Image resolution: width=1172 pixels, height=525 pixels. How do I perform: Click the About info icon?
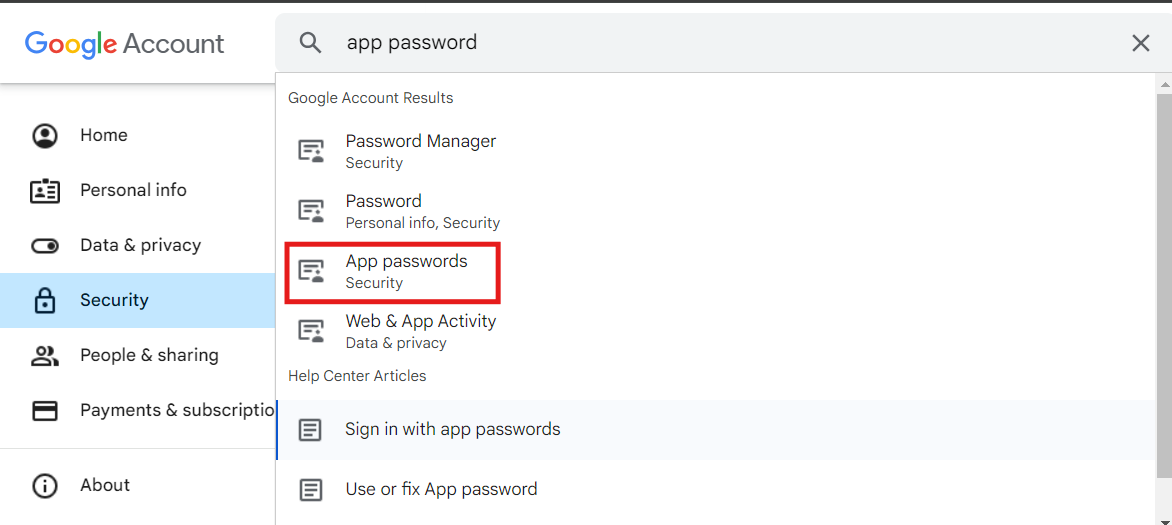[45, 485]
